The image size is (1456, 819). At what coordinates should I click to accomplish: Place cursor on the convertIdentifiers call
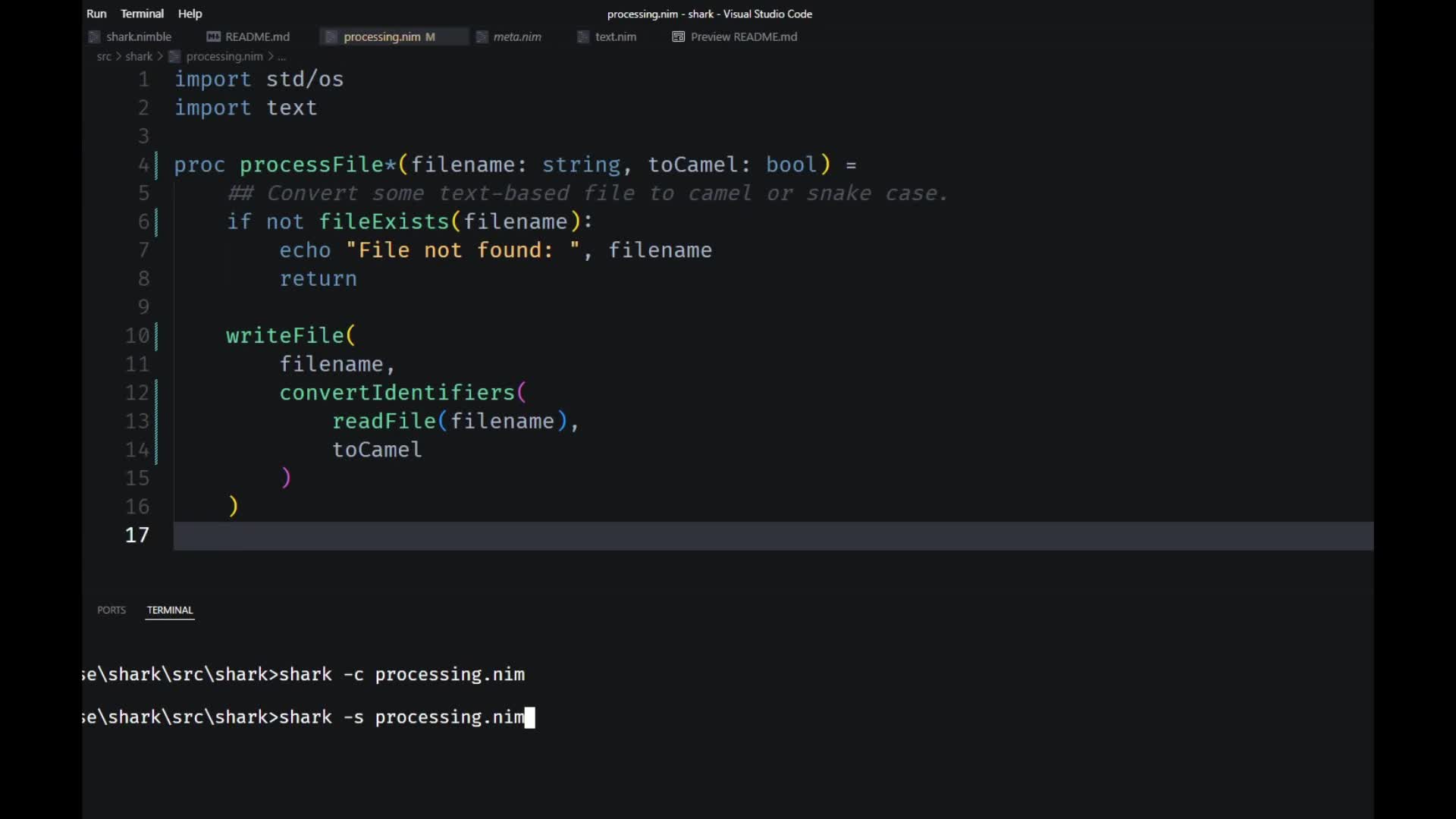click(x=397, y=392)
